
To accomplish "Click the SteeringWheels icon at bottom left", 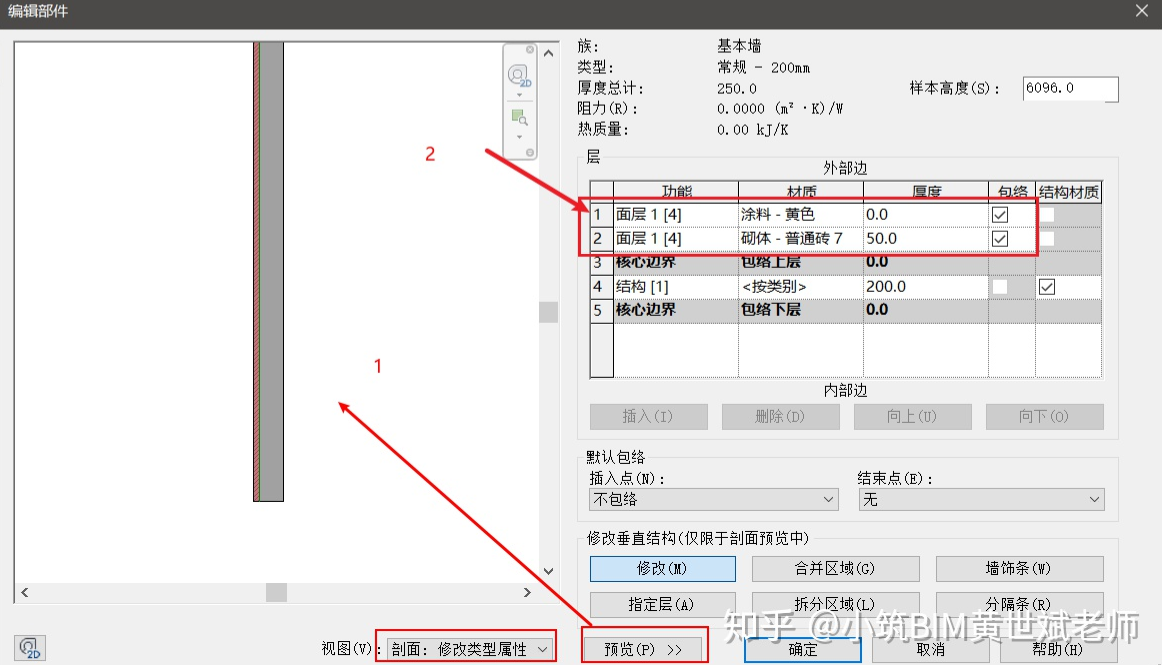I will (30, 648).
